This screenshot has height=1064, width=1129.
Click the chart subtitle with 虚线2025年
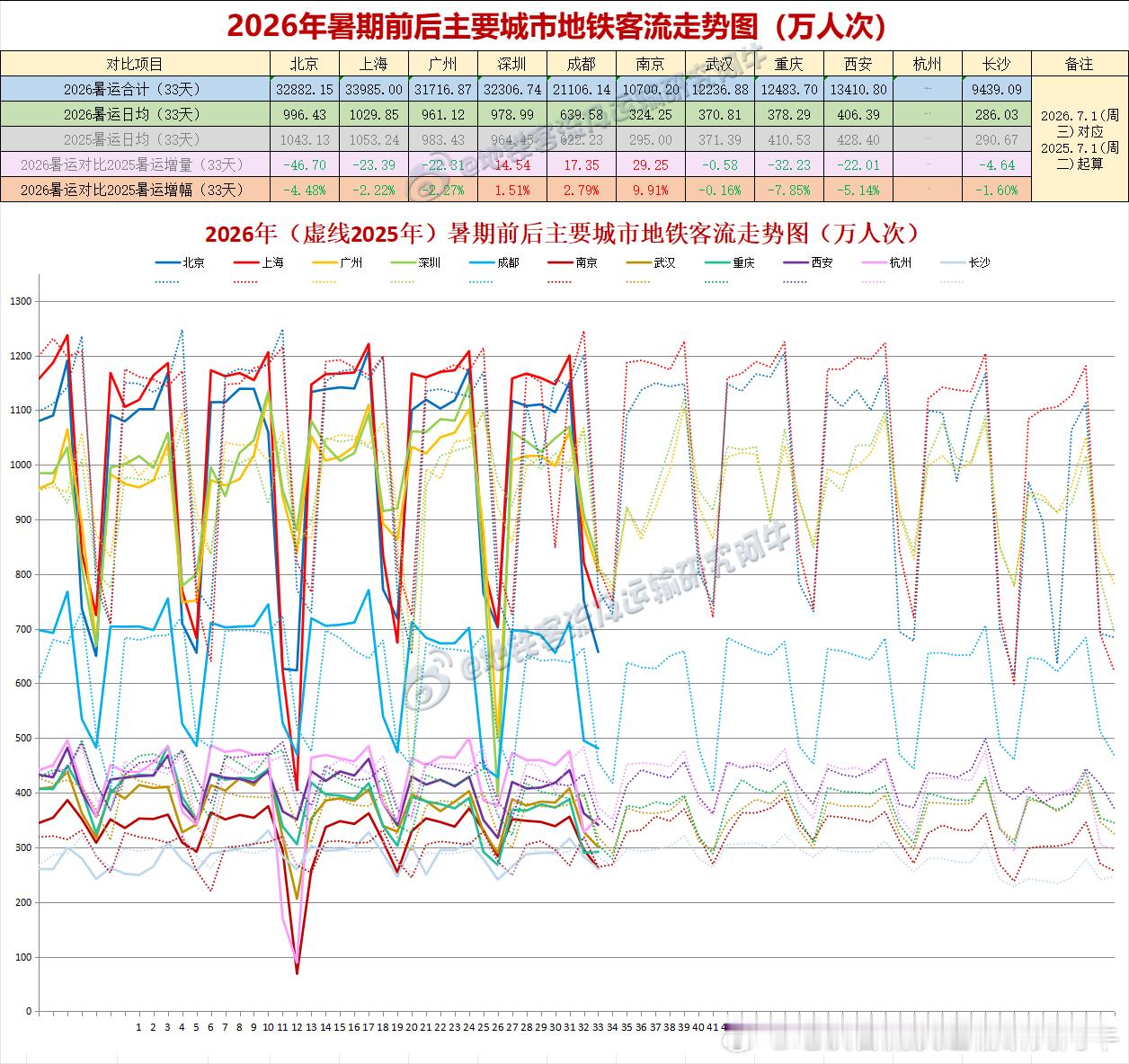(x=564, y=234)
